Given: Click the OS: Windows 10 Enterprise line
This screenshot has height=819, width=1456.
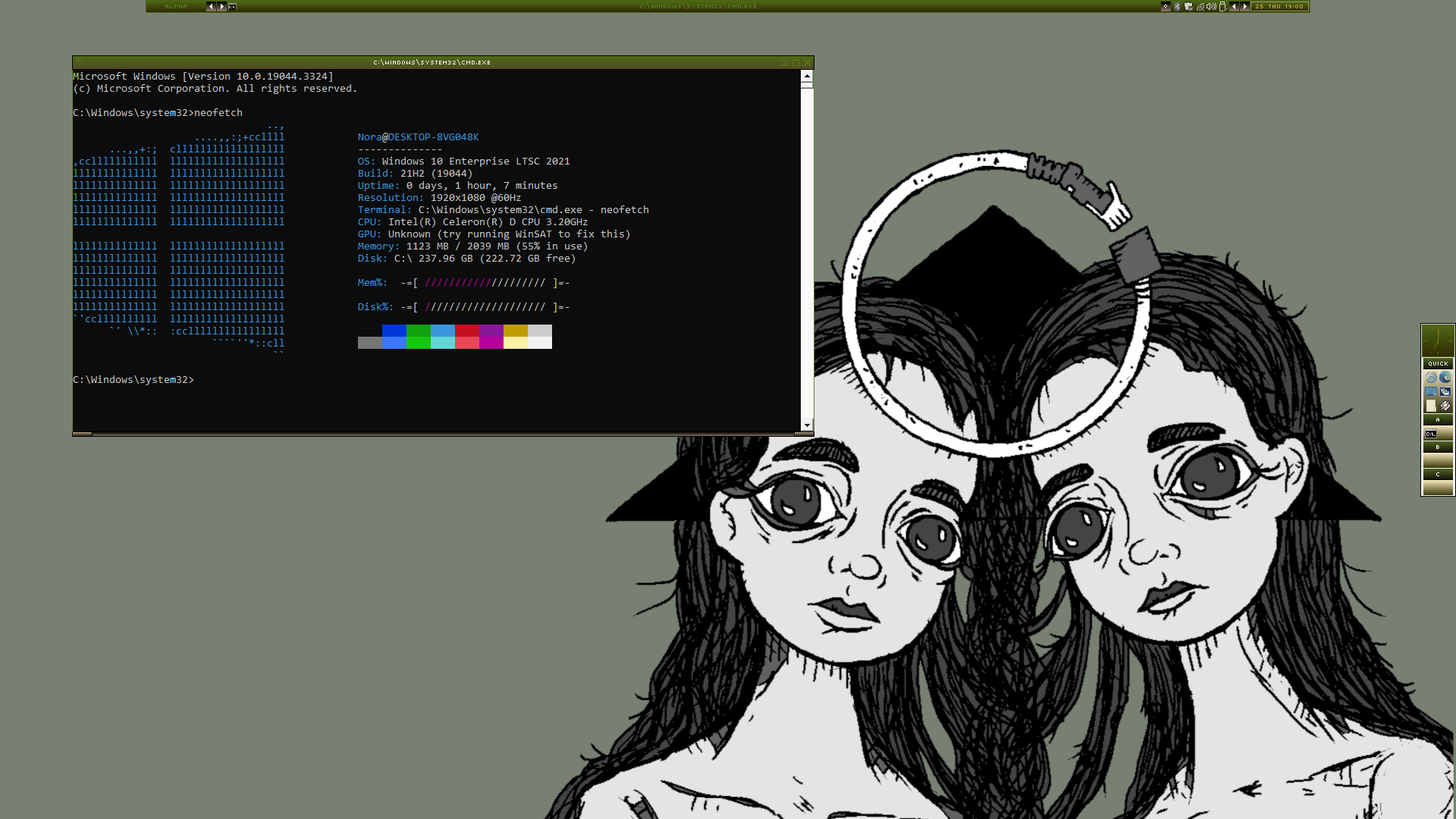Looking at the screenshot, I should [463, 162].
